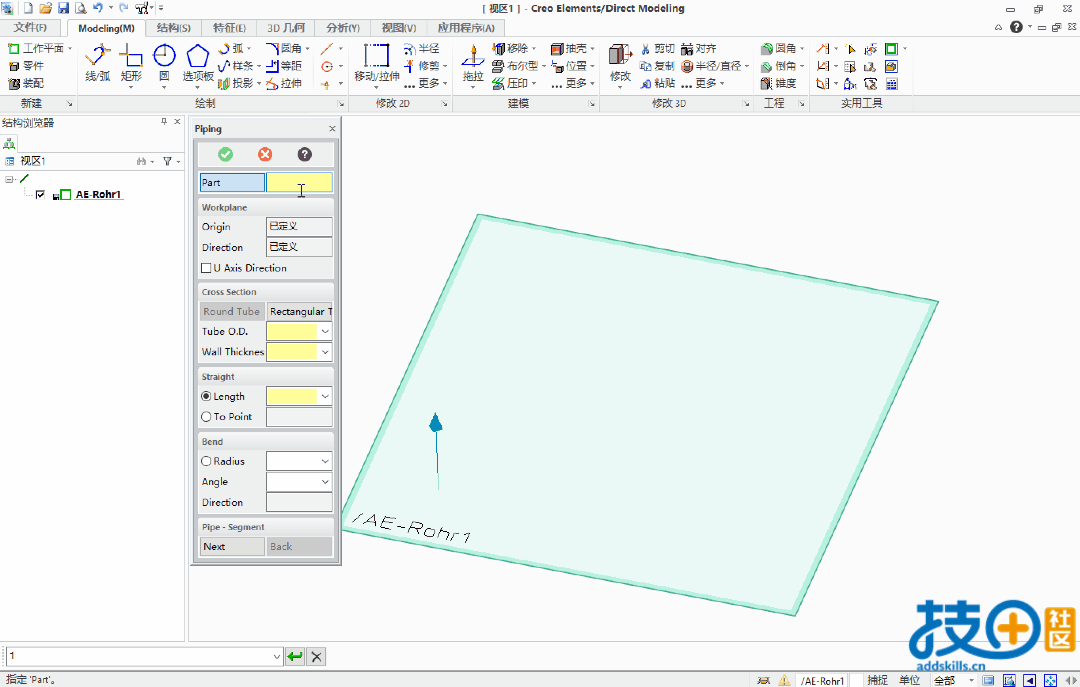Open the Bend Angle dropdown
The image size is (1080, 687).
coord(325,482)
